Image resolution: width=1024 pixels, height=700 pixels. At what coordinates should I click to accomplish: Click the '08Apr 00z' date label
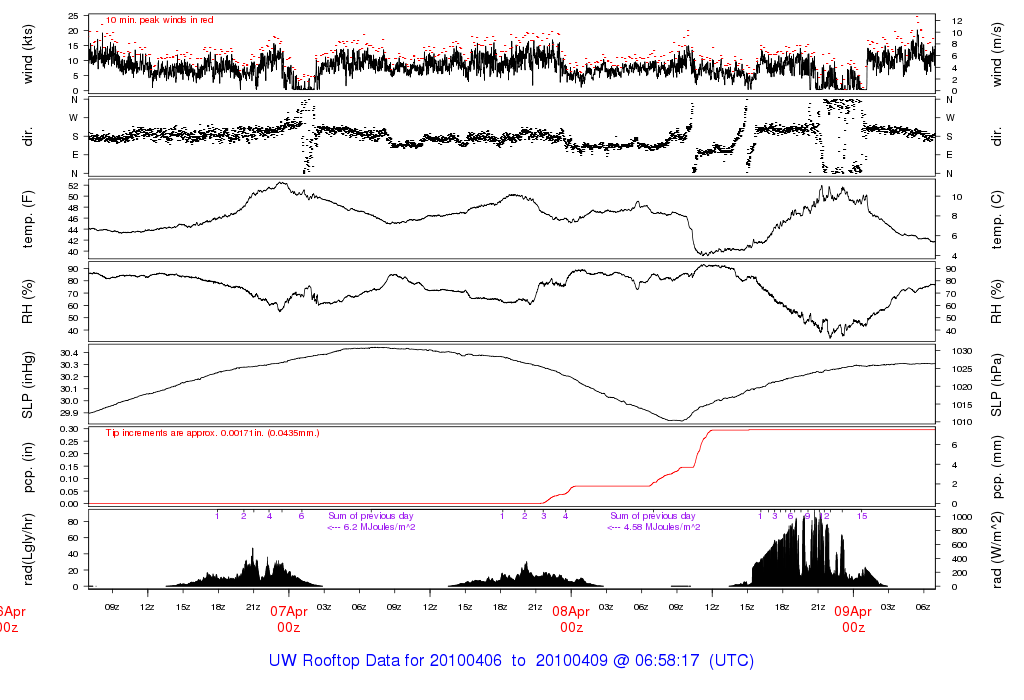[571, 619]
